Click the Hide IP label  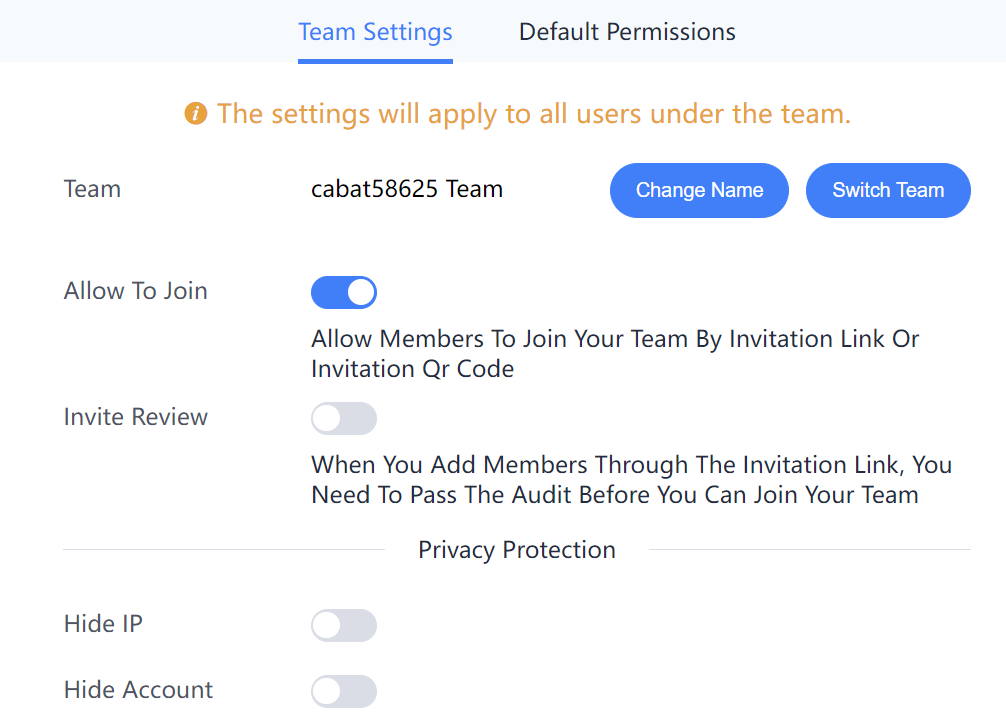103,623
